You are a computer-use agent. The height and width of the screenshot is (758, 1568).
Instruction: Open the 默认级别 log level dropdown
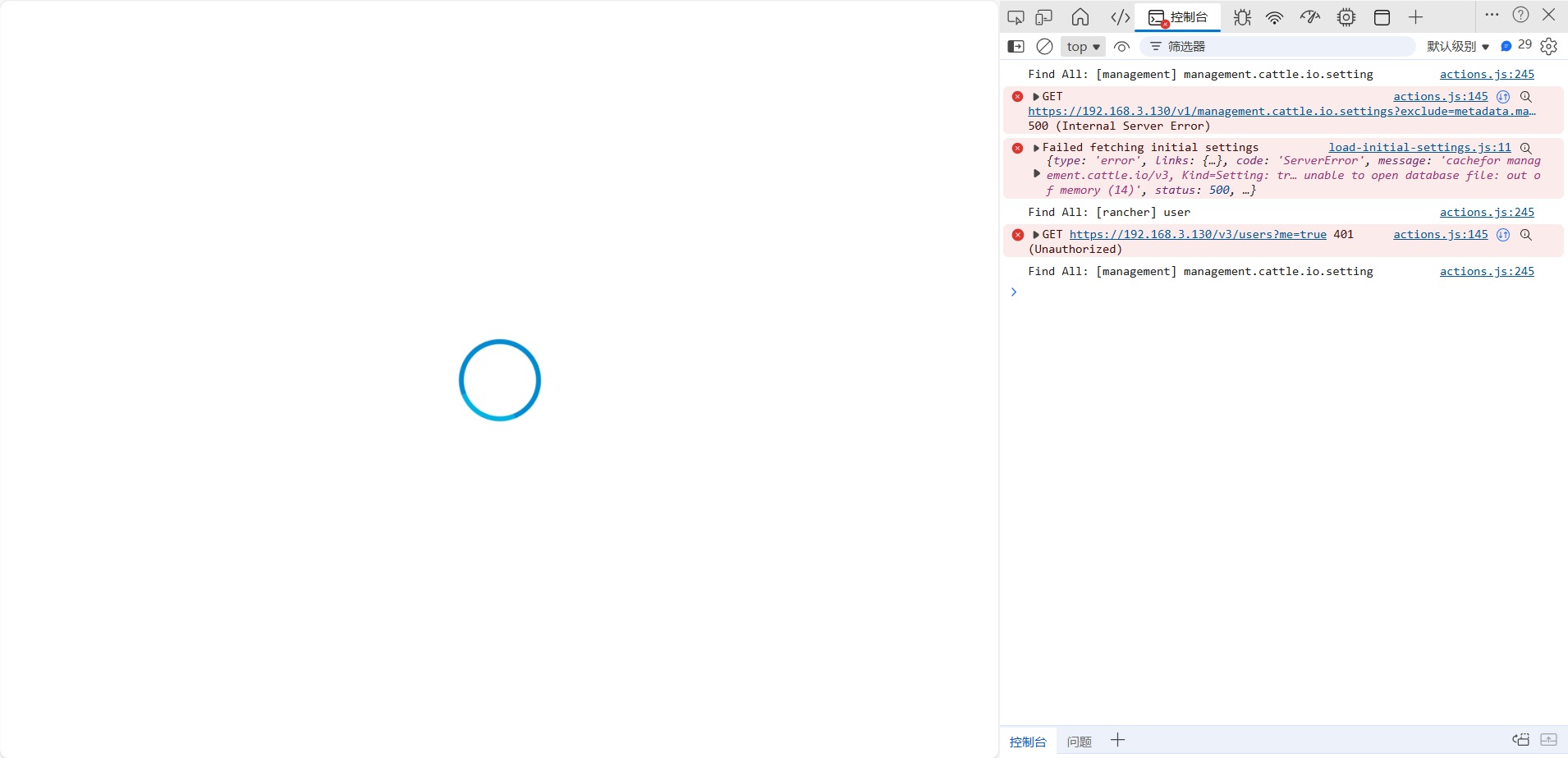[1457, 47]
